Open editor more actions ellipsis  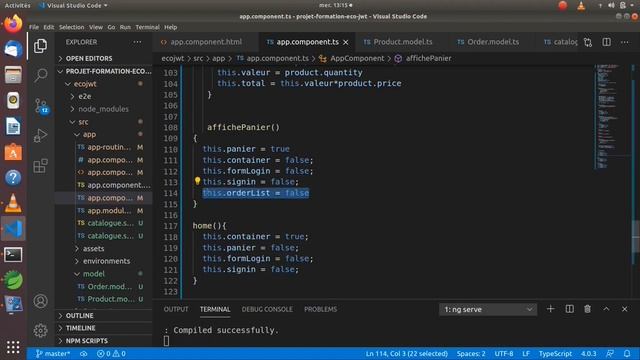[x=624, y=42]
